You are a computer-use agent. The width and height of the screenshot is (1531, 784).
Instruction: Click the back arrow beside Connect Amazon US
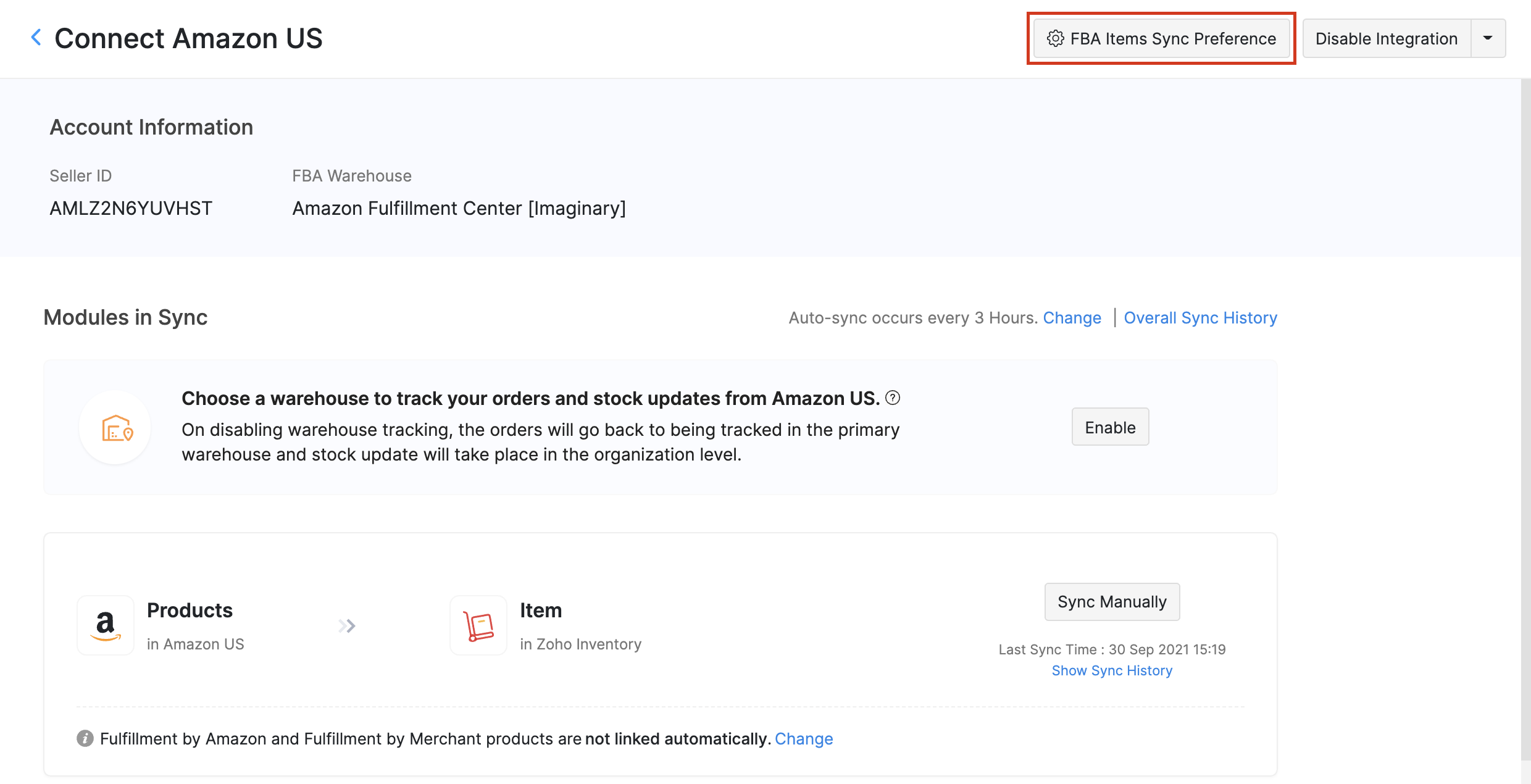[x=36, y=38]
